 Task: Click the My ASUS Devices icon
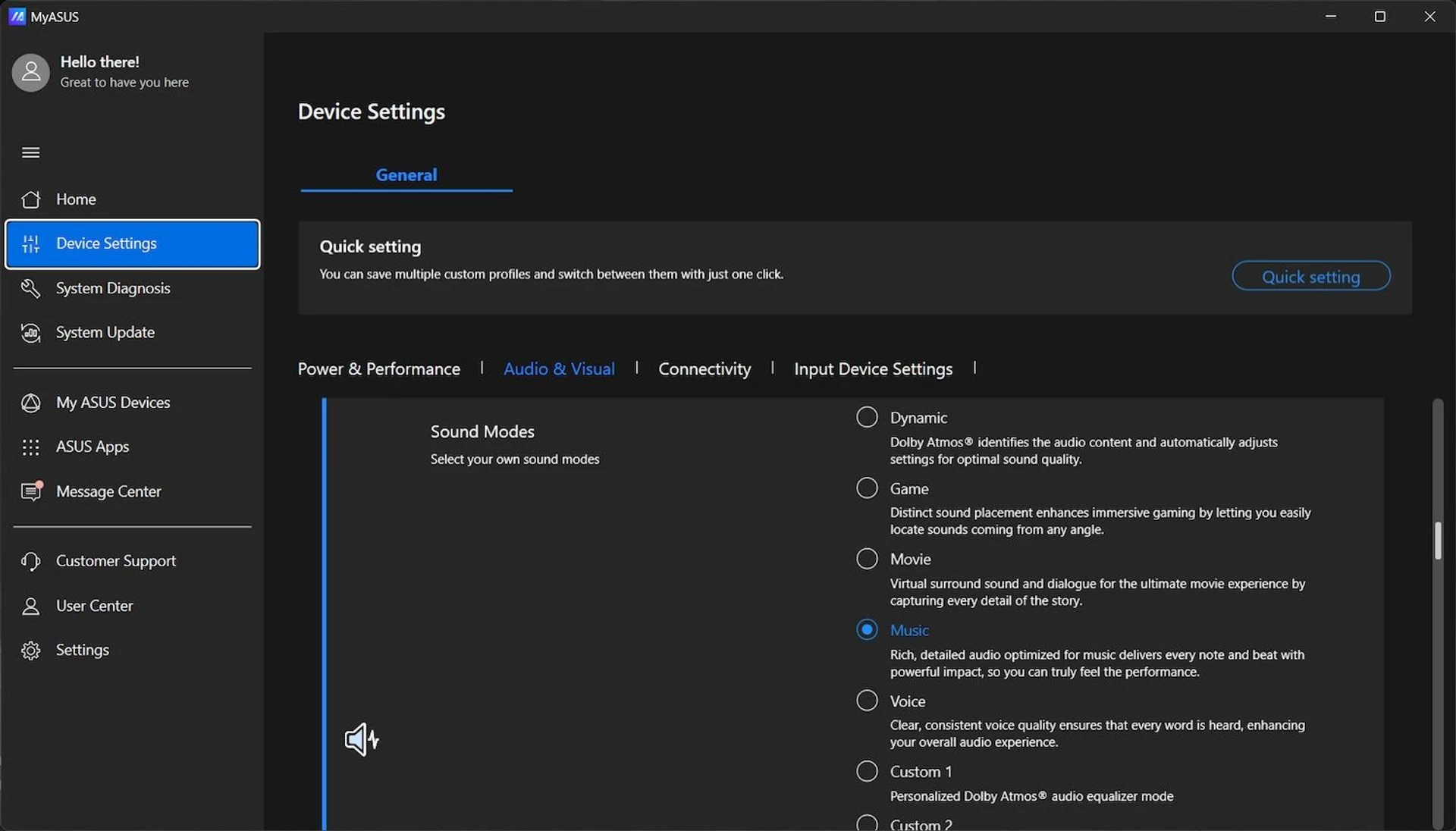pyautogui.click(x=31, y=403)
